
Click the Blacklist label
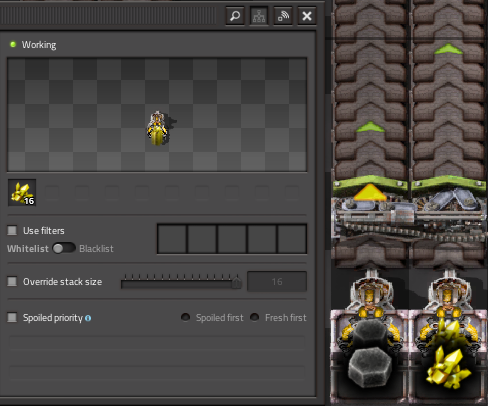(x=96, y=249)
